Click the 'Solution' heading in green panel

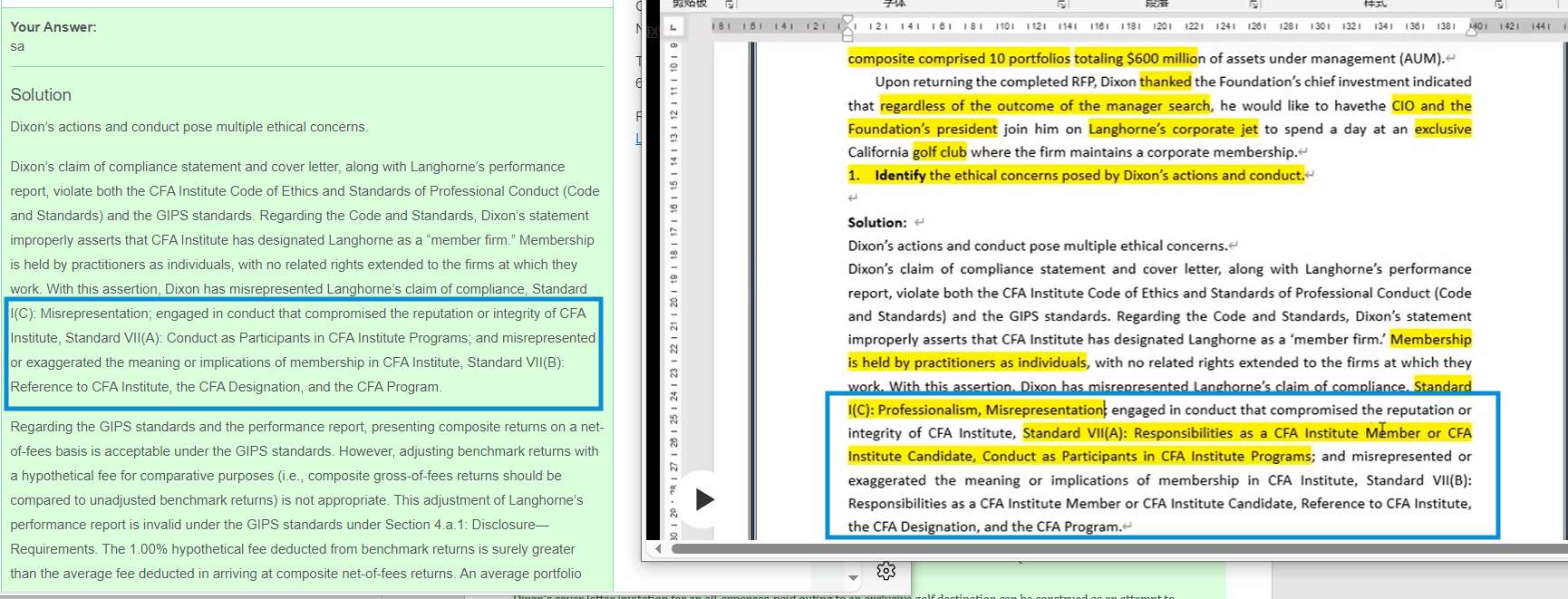[41, 95]
